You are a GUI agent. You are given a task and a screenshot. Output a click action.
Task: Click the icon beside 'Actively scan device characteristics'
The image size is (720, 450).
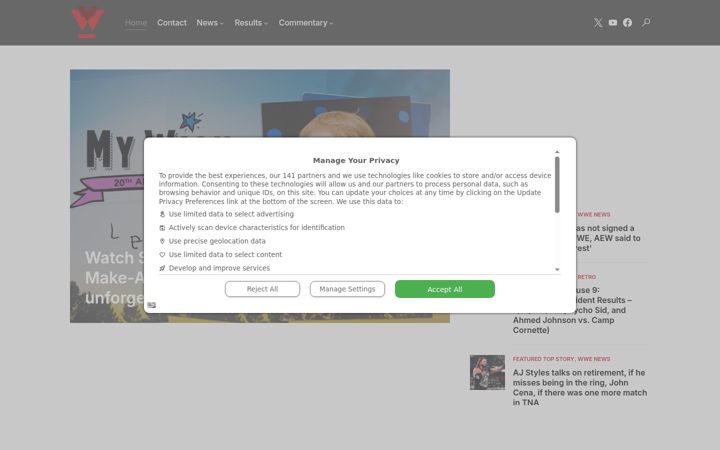point(162,228)
